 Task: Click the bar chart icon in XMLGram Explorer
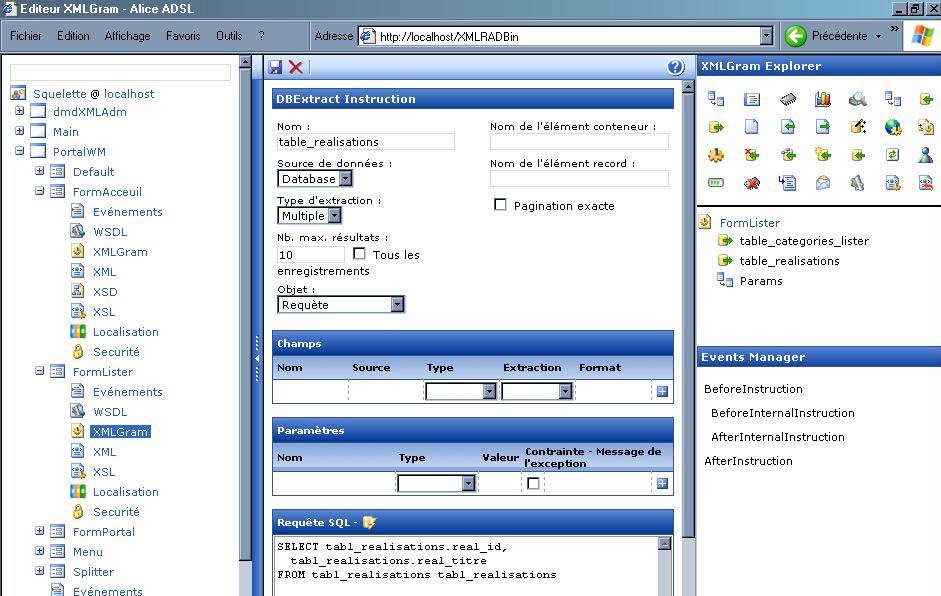(822, 99)
